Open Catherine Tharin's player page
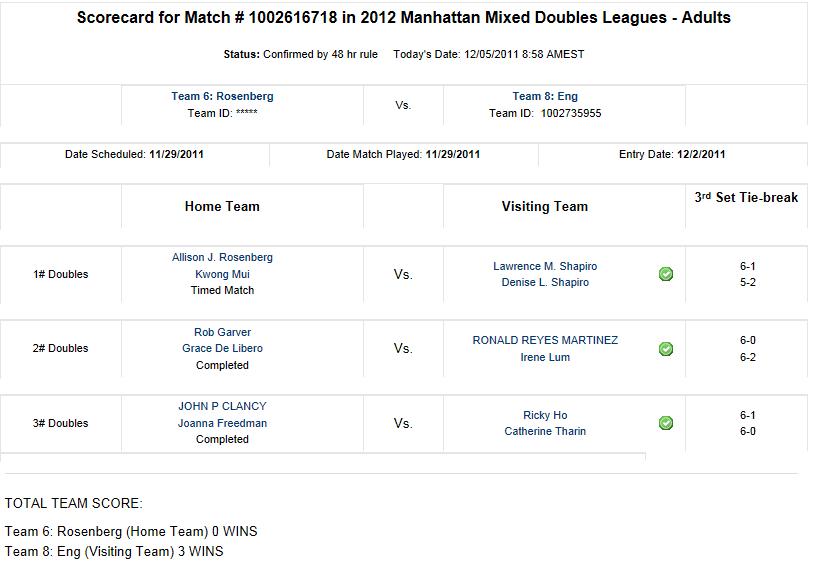Screen dimensions: 818x576 [545, 431]
